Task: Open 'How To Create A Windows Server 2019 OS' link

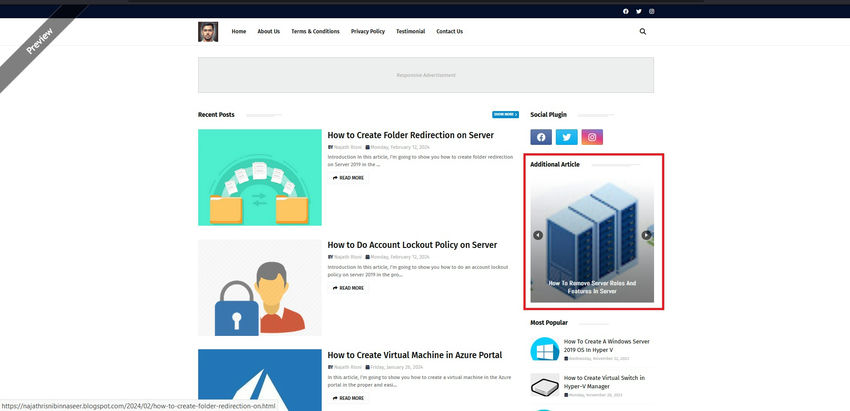Action: pos(607,345)
